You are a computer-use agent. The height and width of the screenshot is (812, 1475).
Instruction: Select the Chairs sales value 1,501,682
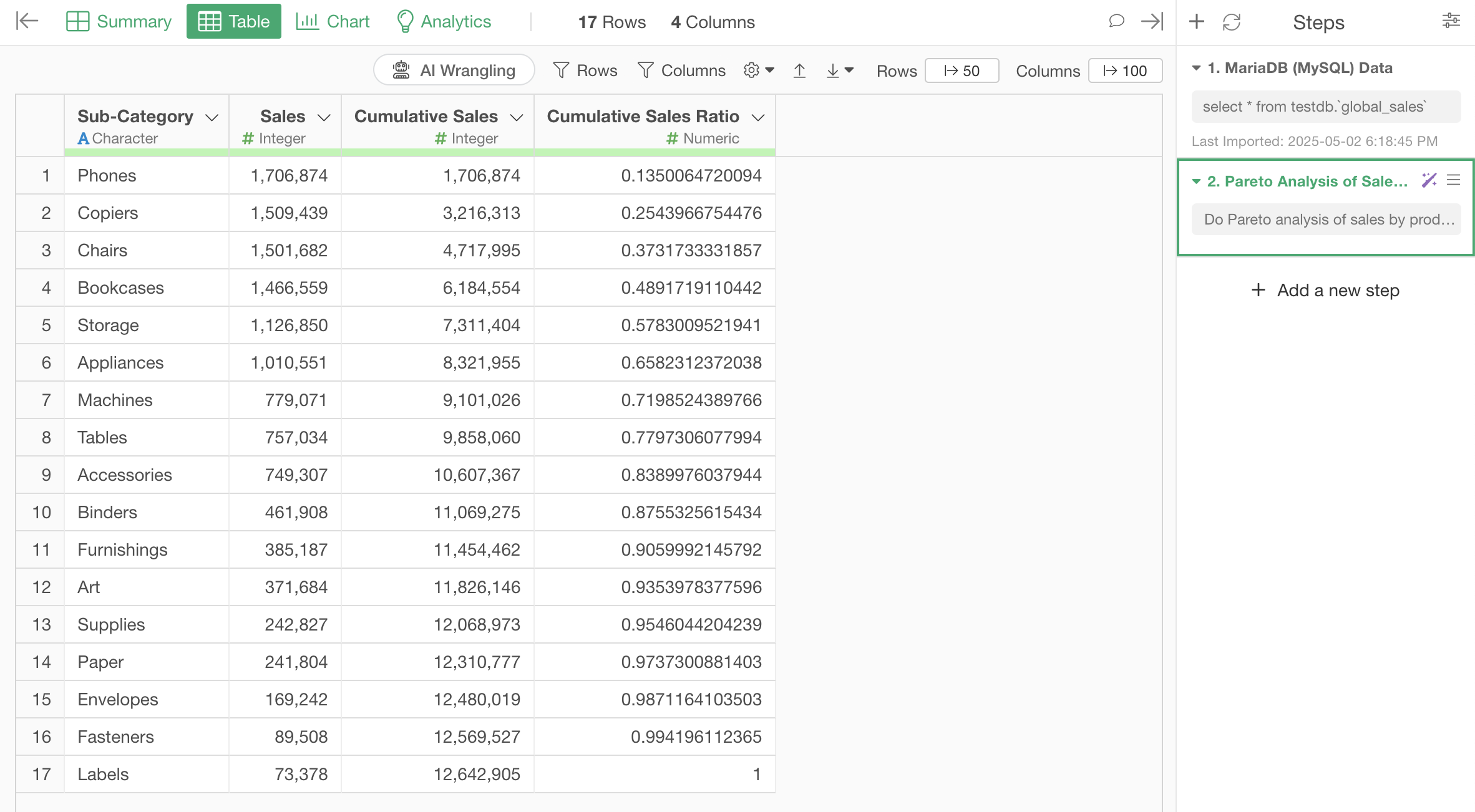coord(285,250)
